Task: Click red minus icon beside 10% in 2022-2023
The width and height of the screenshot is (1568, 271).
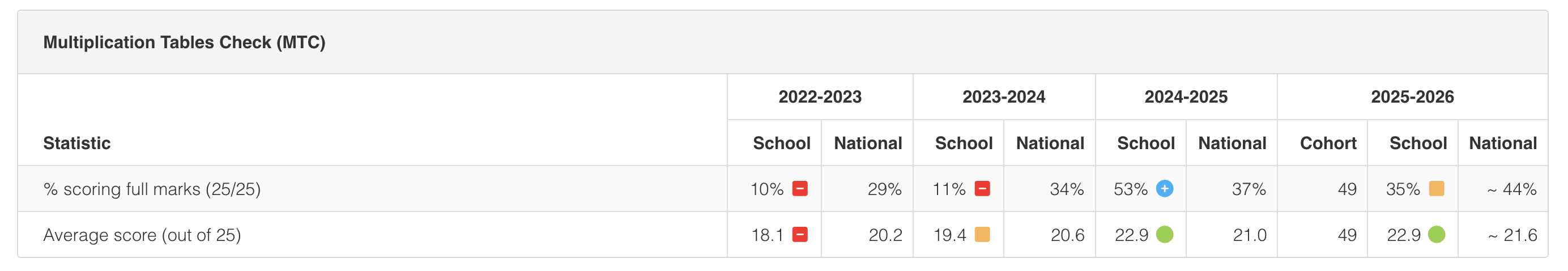Action: coord(800,189)
